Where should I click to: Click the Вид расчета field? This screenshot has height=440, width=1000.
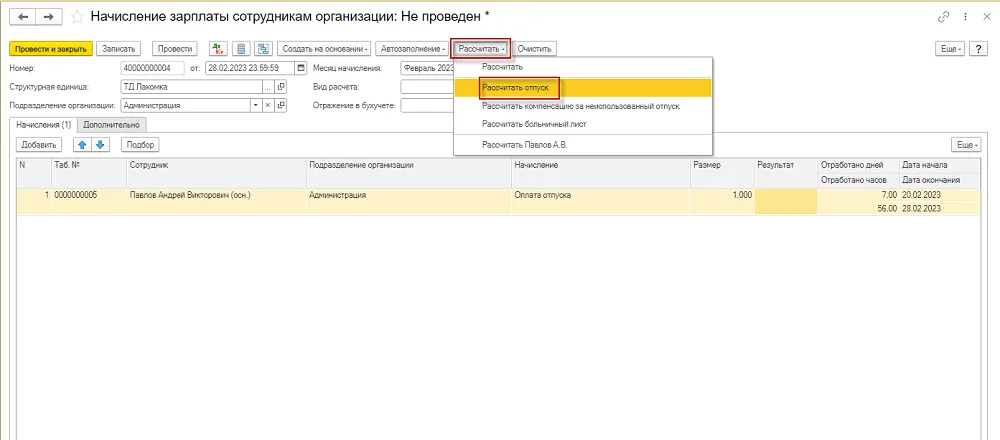tap(427, 87)
